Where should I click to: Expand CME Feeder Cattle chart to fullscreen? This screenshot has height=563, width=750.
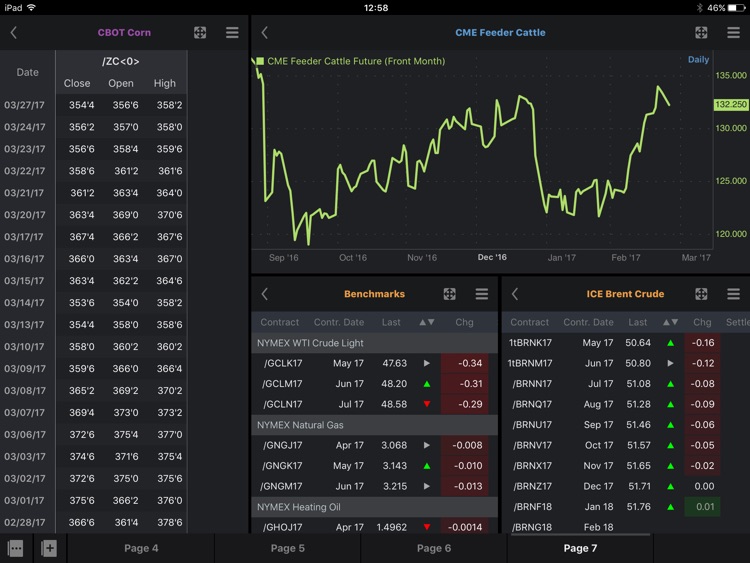pyautogui.click(x=701, y=33)
